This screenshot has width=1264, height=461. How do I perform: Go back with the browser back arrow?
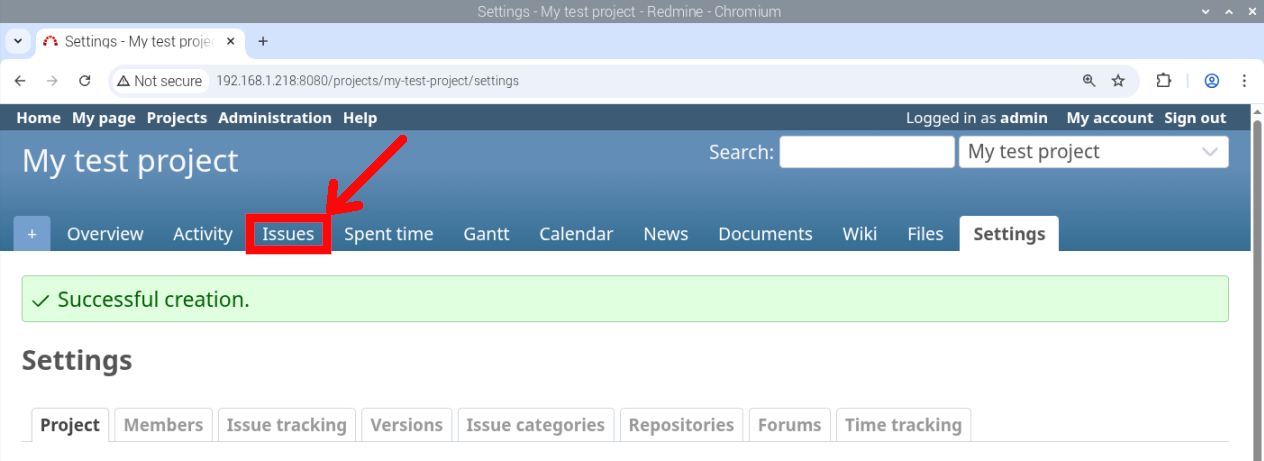20,81
